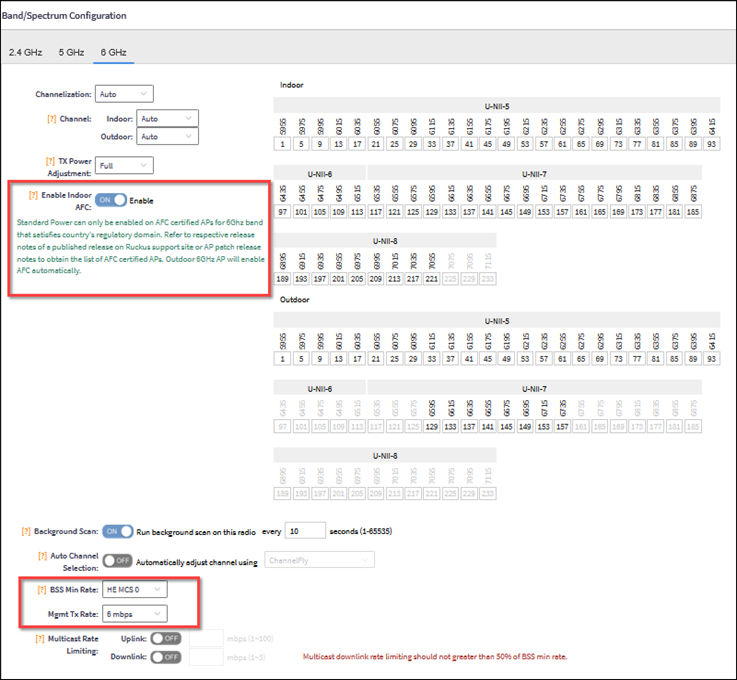The width and height of the screenshot is (737, 680).
Task: Open the Outdoor channel dropdown
Action: [167, 136]
